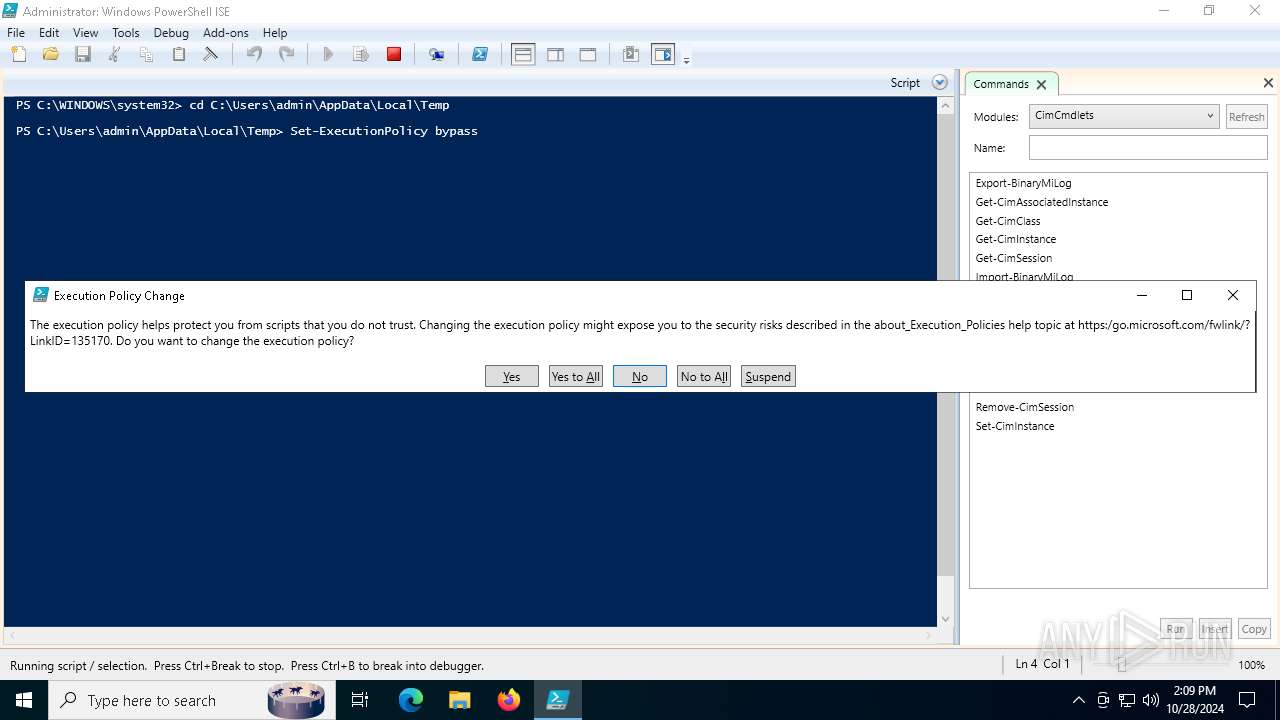Click the Windows Start button
This screenshot has height=720, width=1280.
pos(24,700)
